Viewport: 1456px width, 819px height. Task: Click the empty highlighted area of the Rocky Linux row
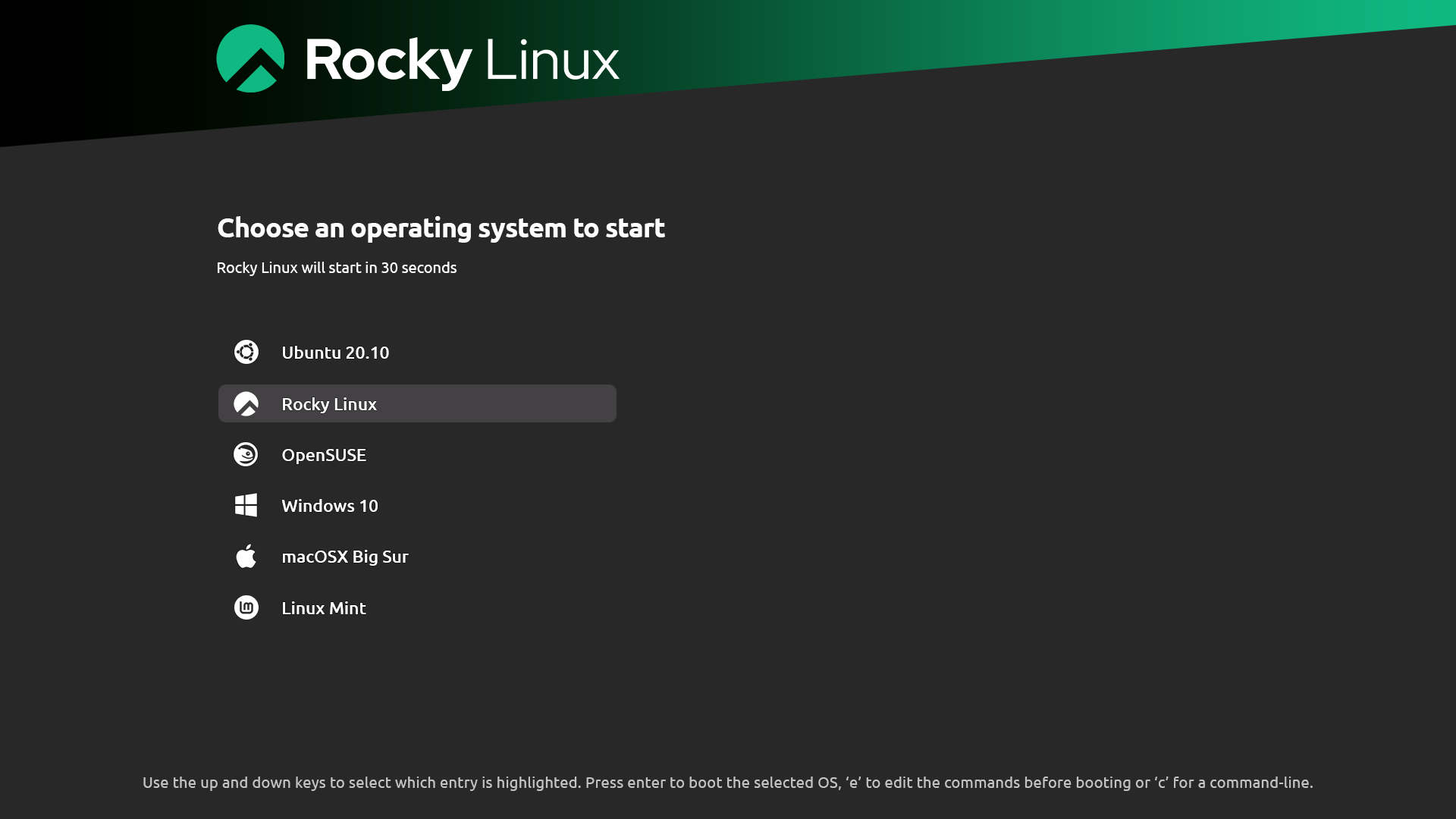[x=497, y=403]
